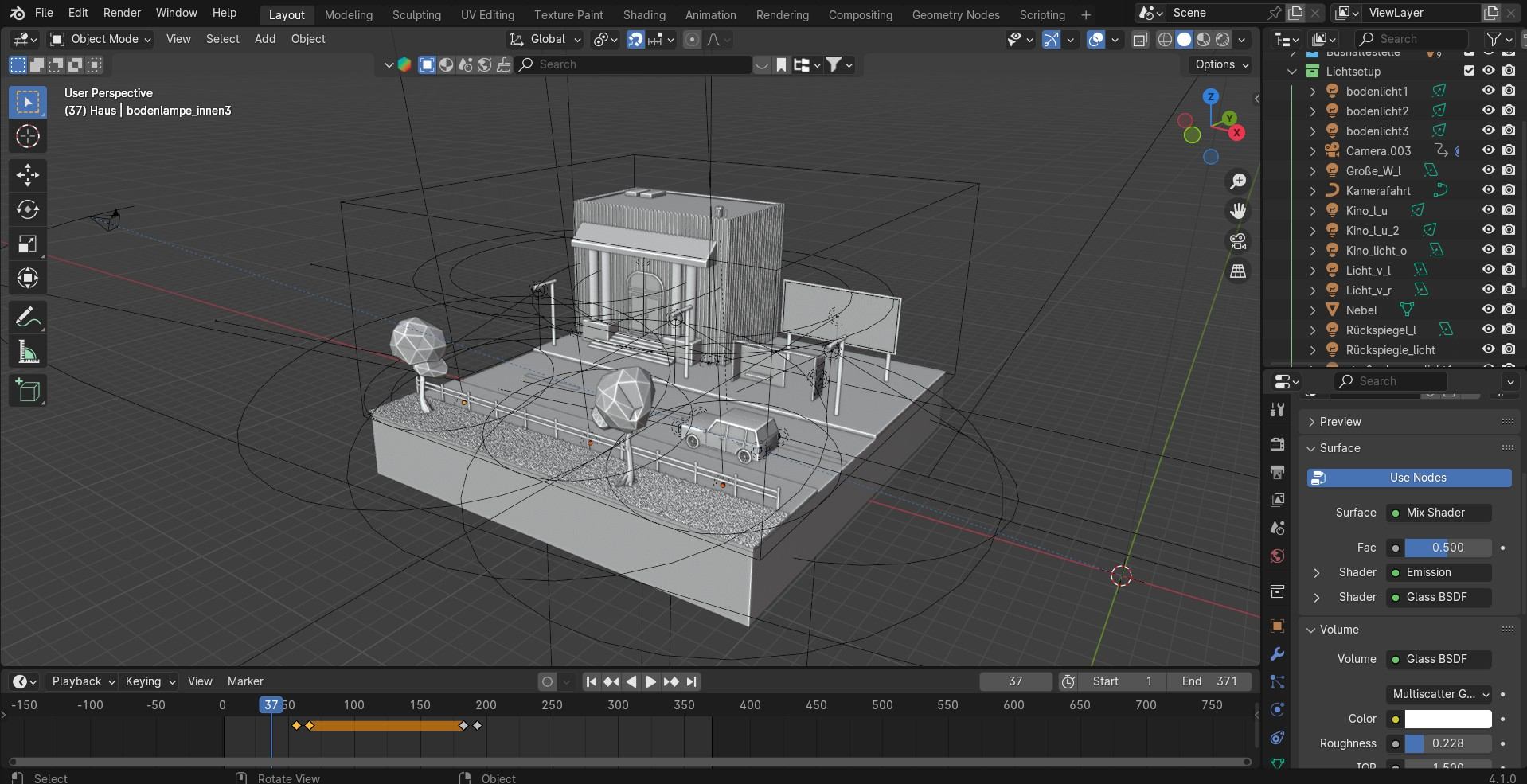
Task: Toggle viewport overlays display
Action: (x=1095, y=39)
